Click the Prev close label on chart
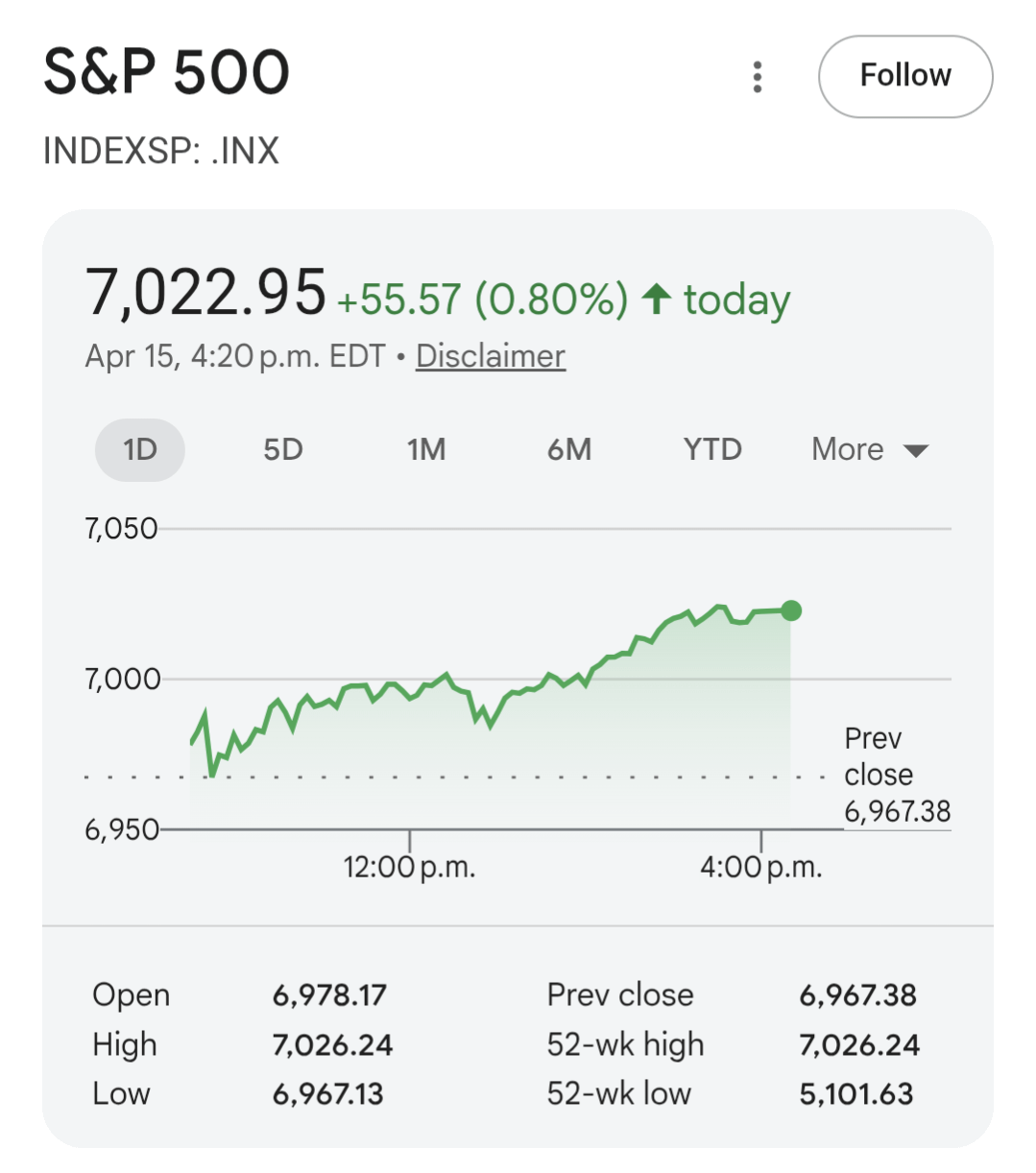 coord(879,756)
